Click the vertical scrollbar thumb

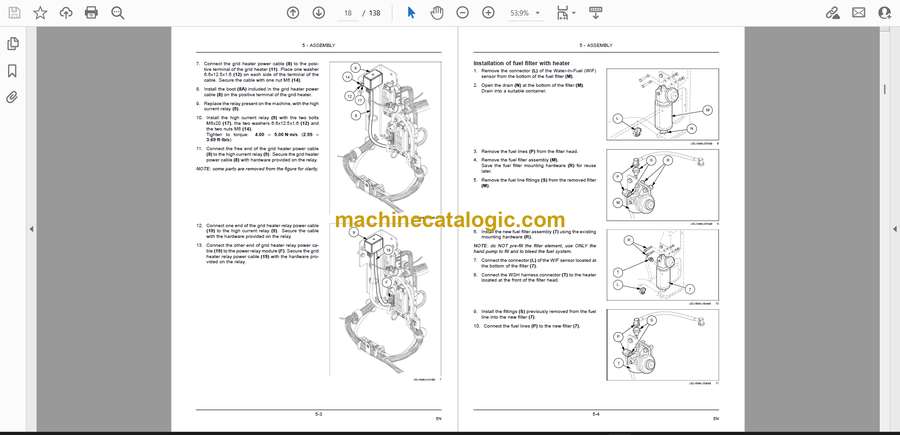tap(885, 90)
